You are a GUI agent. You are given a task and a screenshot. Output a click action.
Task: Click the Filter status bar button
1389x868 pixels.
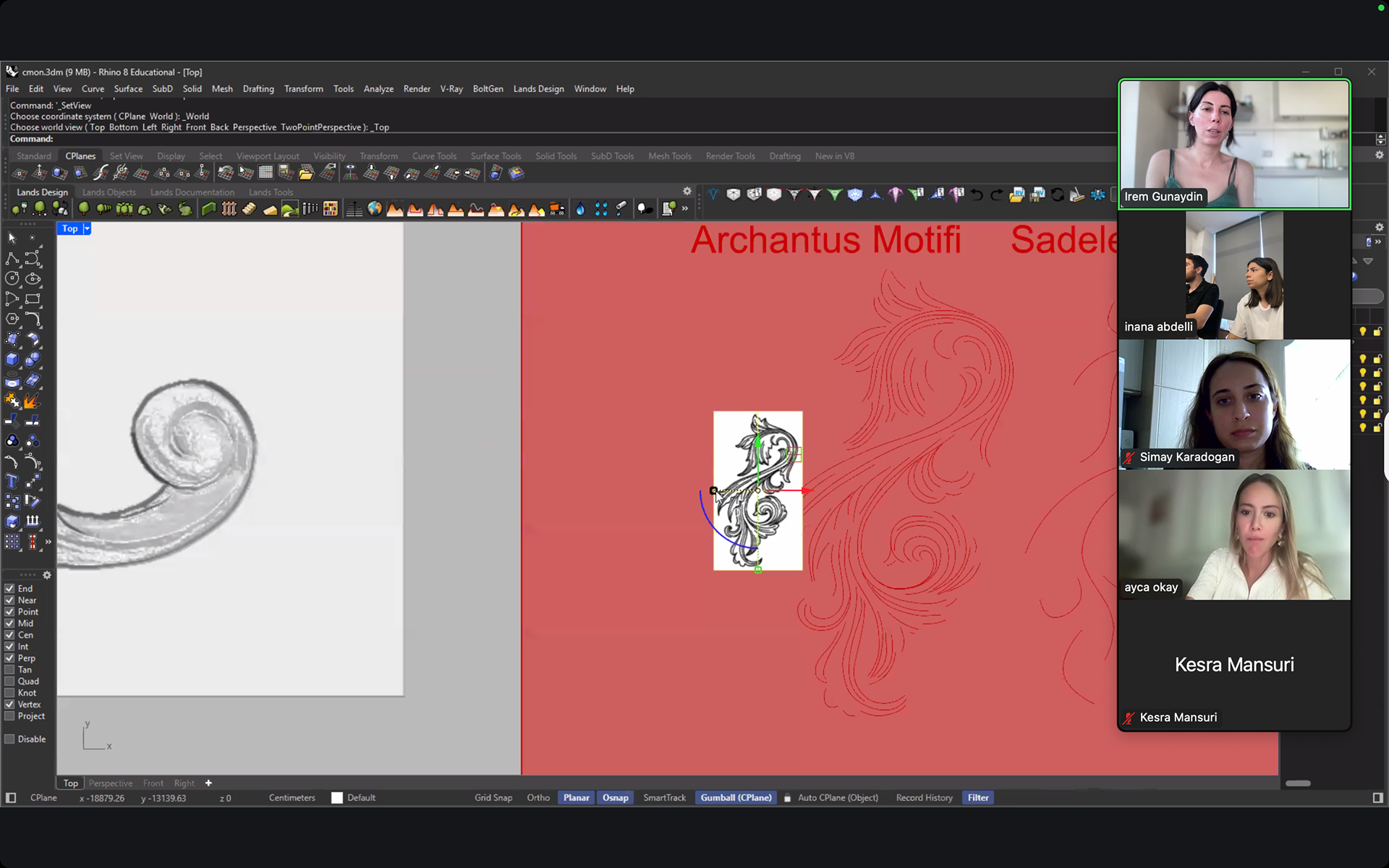(x=978, y=798)
